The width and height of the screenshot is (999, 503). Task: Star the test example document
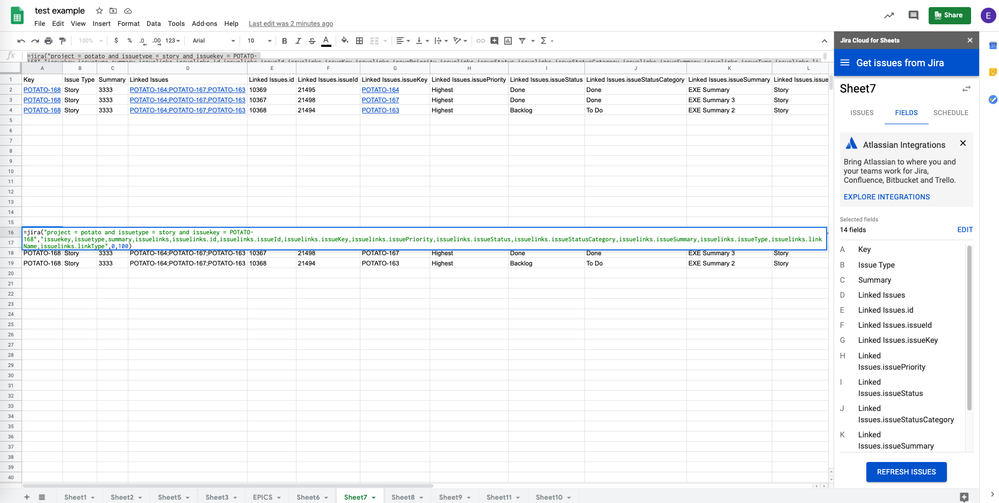click(99, 11)
